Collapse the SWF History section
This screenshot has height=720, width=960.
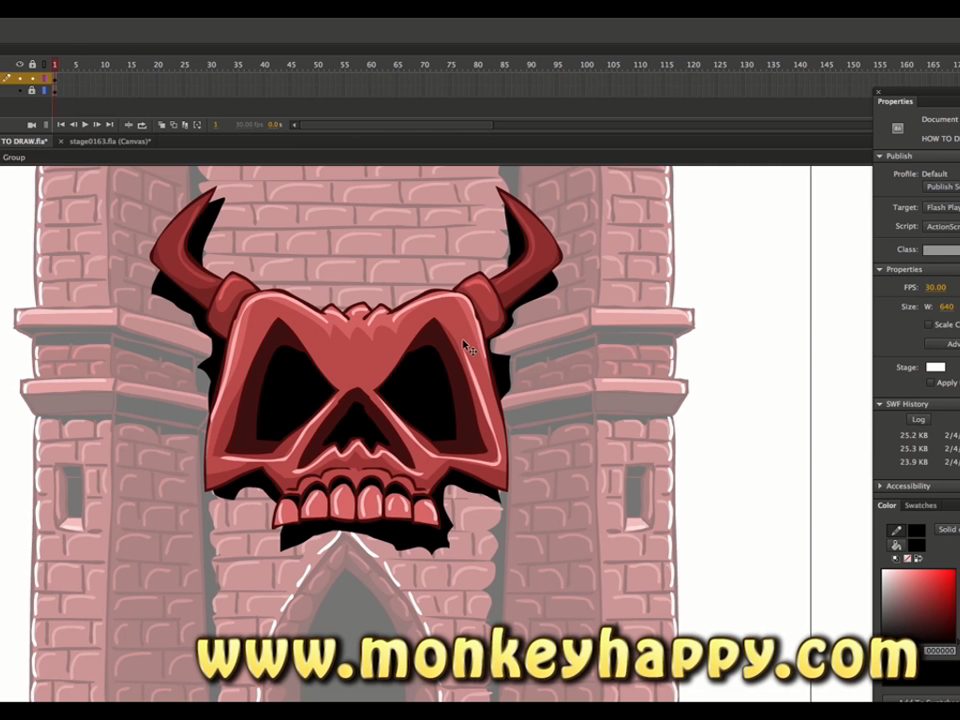pos(880,404)
